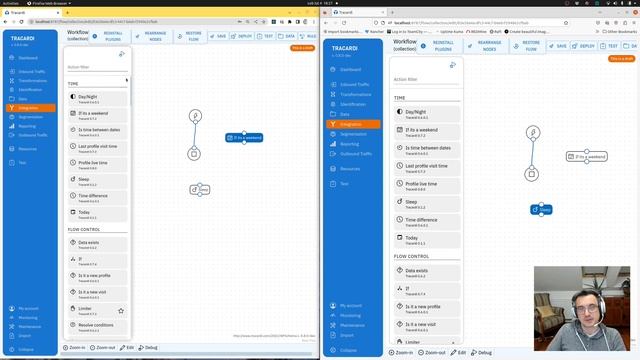Image resolution: width=640 pixels, height=360 pixels.
Task: Open Dashboard in left window sidebar
Action: (28, 58)
